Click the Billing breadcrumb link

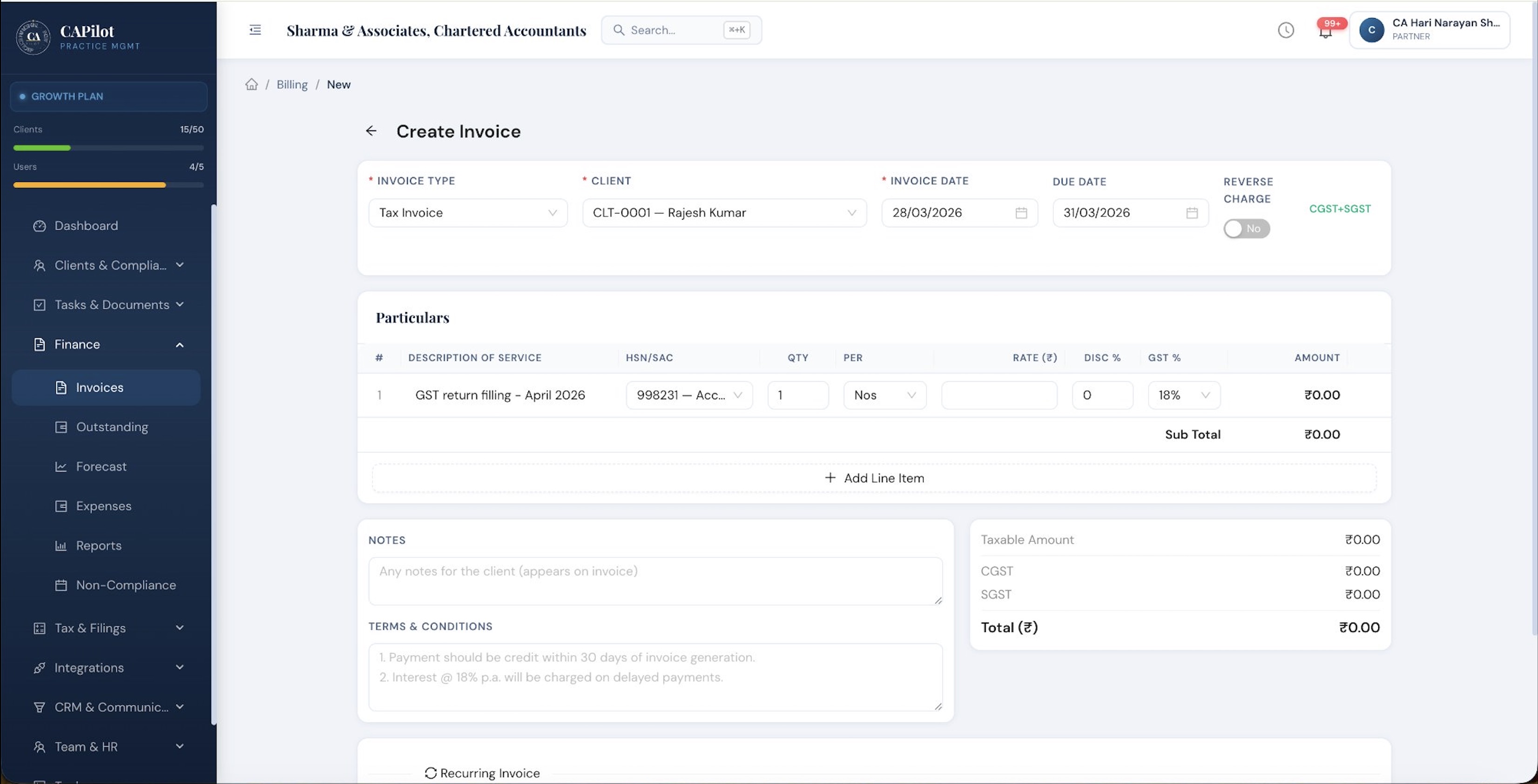coord(292,84)
